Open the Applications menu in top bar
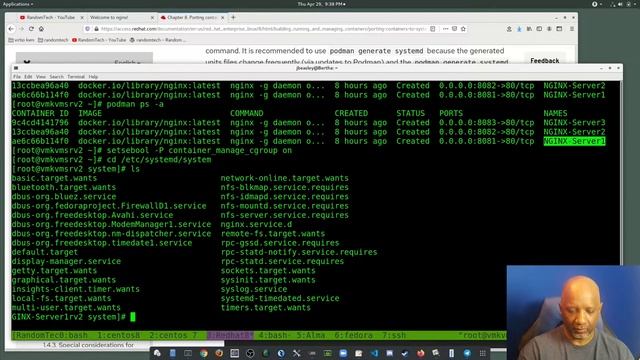Image resolution: width=640 pixels, height=360 pixels. click(18, 4)
